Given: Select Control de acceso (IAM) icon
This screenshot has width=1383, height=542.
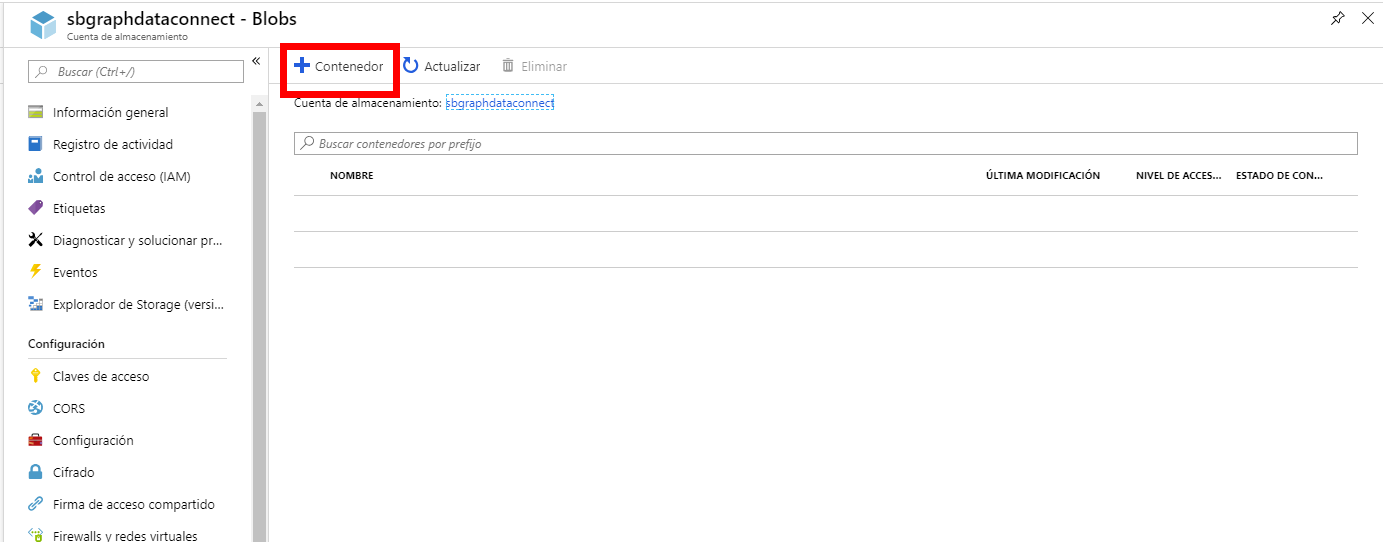Looking at the screenshot, I should (36, 176).
